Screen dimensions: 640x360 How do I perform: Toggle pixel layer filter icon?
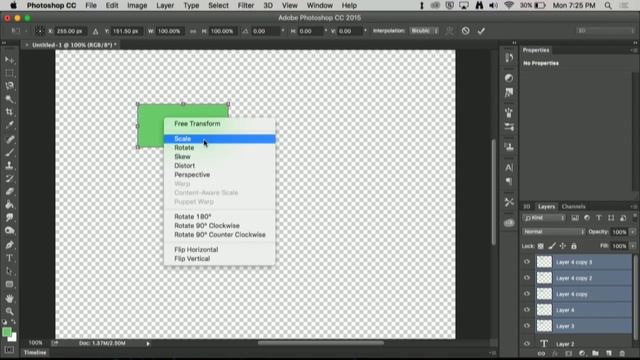coord(575,218)
